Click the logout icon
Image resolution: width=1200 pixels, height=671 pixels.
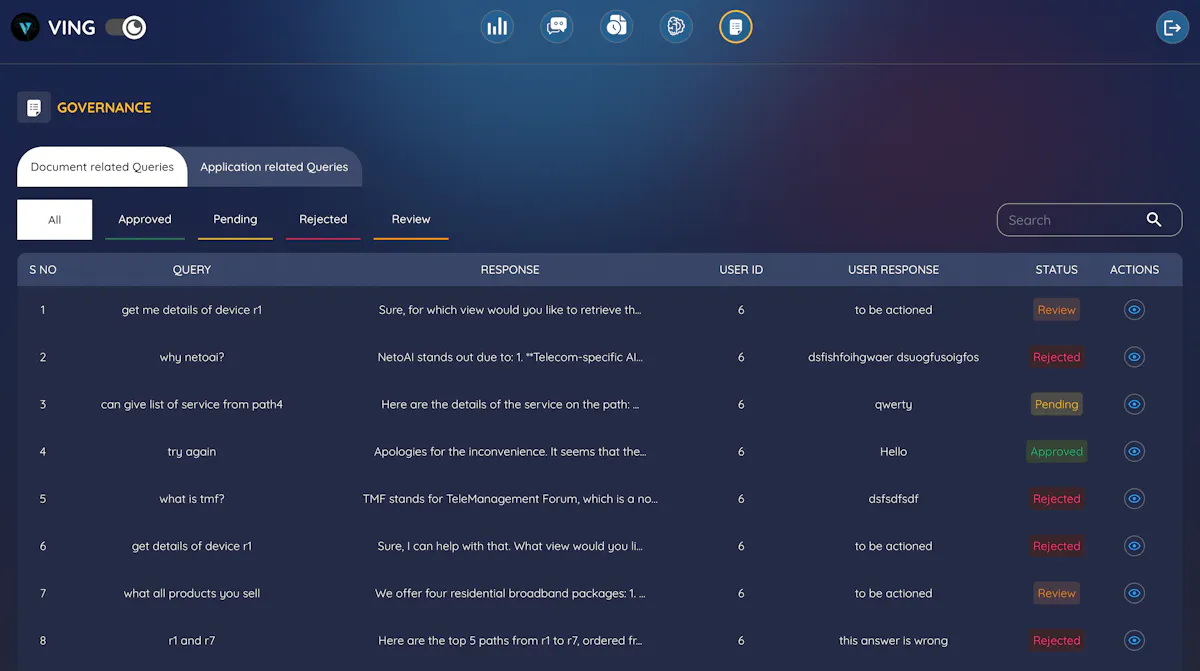point(1172,27)
